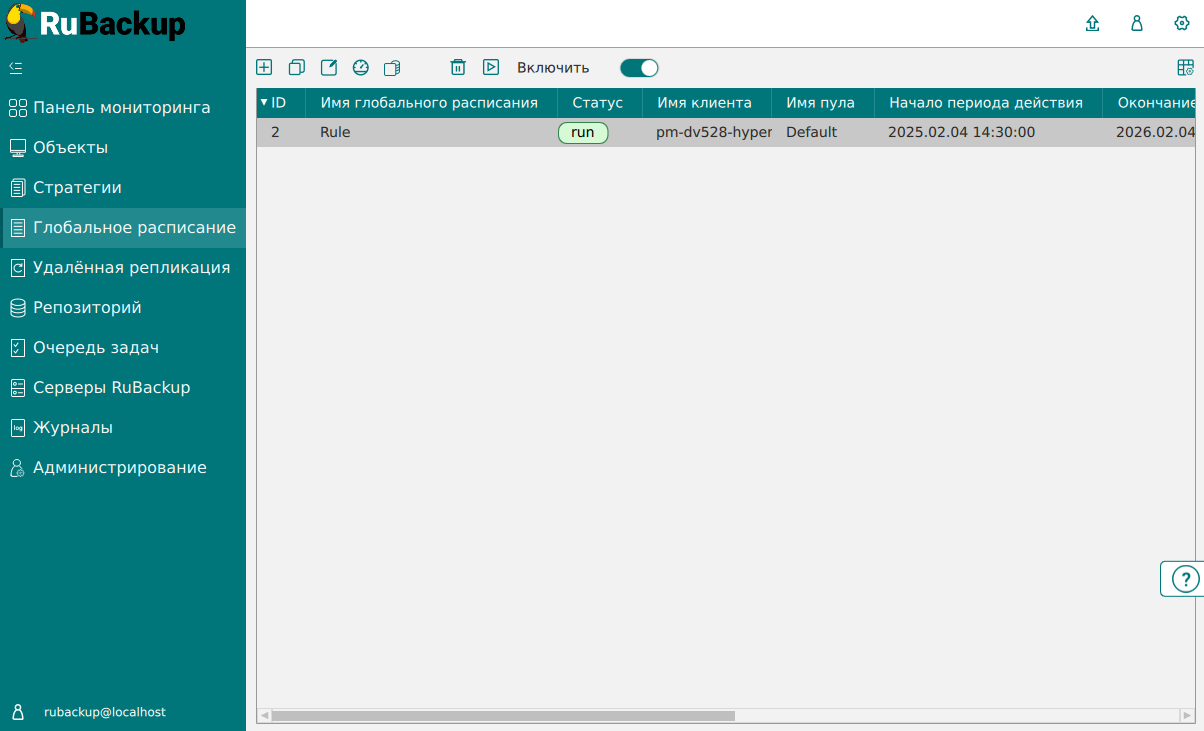Open Очередь задач
This screenshot has height=731, width=1204.
(123, 347)
